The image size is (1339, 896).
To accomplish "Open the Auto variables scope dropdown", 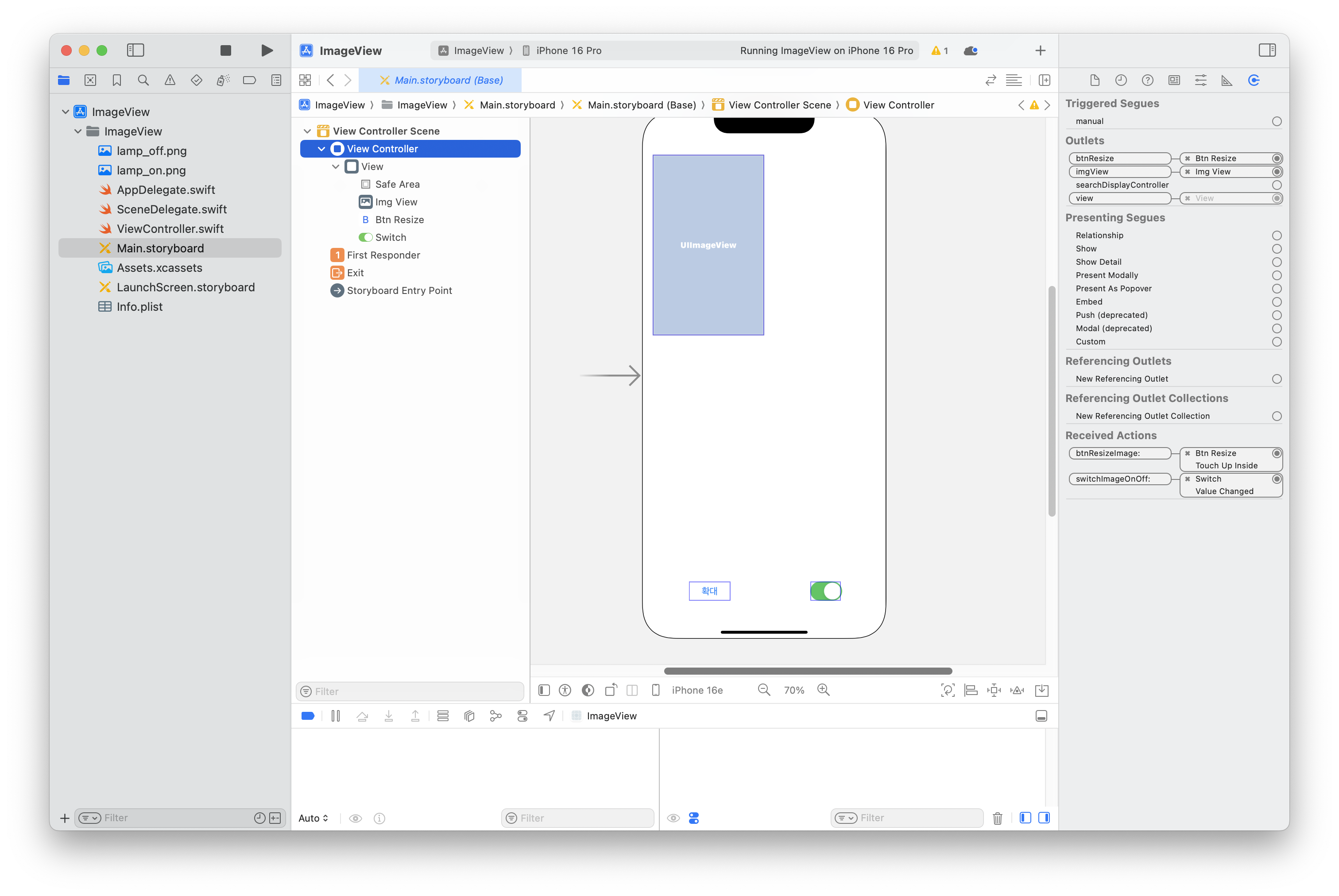I will [x=313, y=818].
